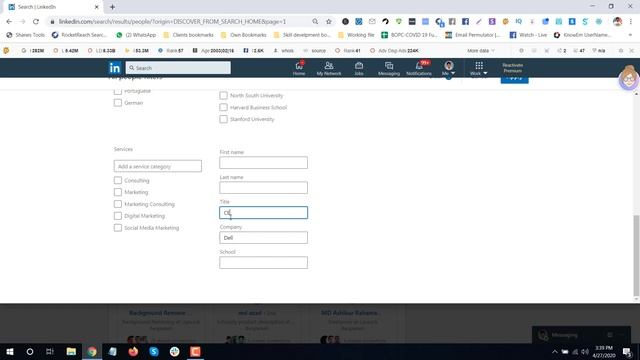Open Windows Start menu

point(10,351)
